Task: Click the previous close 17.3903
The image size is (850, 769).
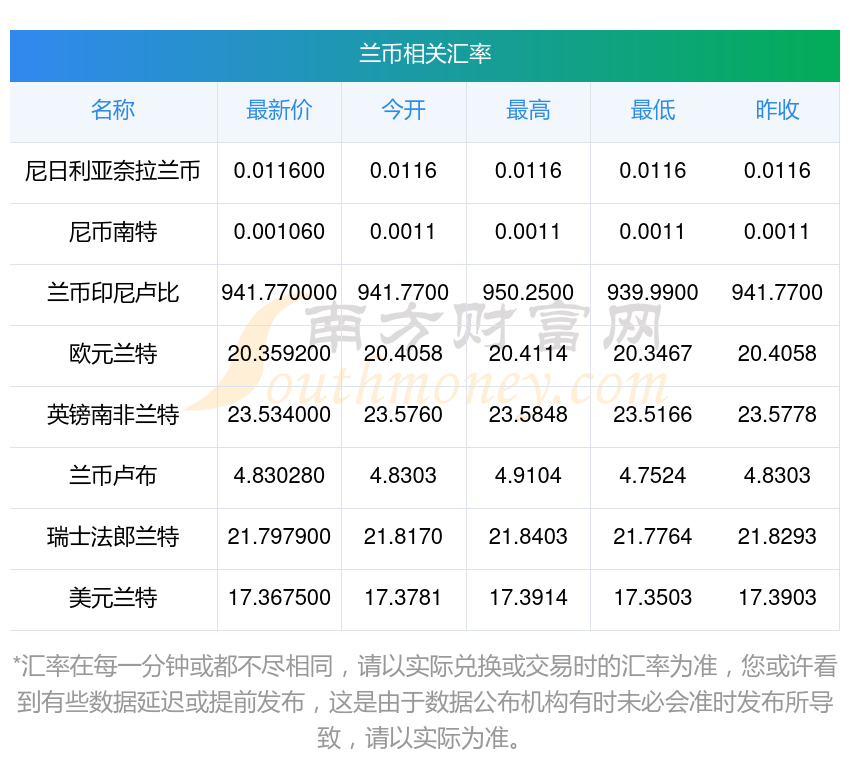Action: 777,598
